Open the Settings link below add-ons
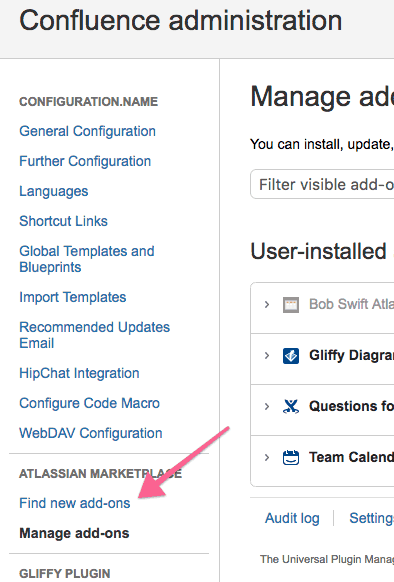The width and height of the screenshot is (394, 582). tap(371, 518)
